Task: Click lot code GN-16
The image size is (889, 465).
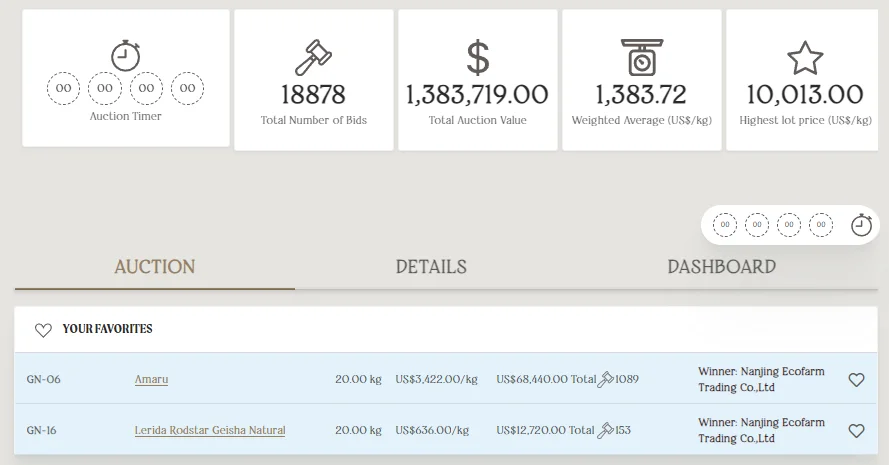Action: click(x=41, y=430)
